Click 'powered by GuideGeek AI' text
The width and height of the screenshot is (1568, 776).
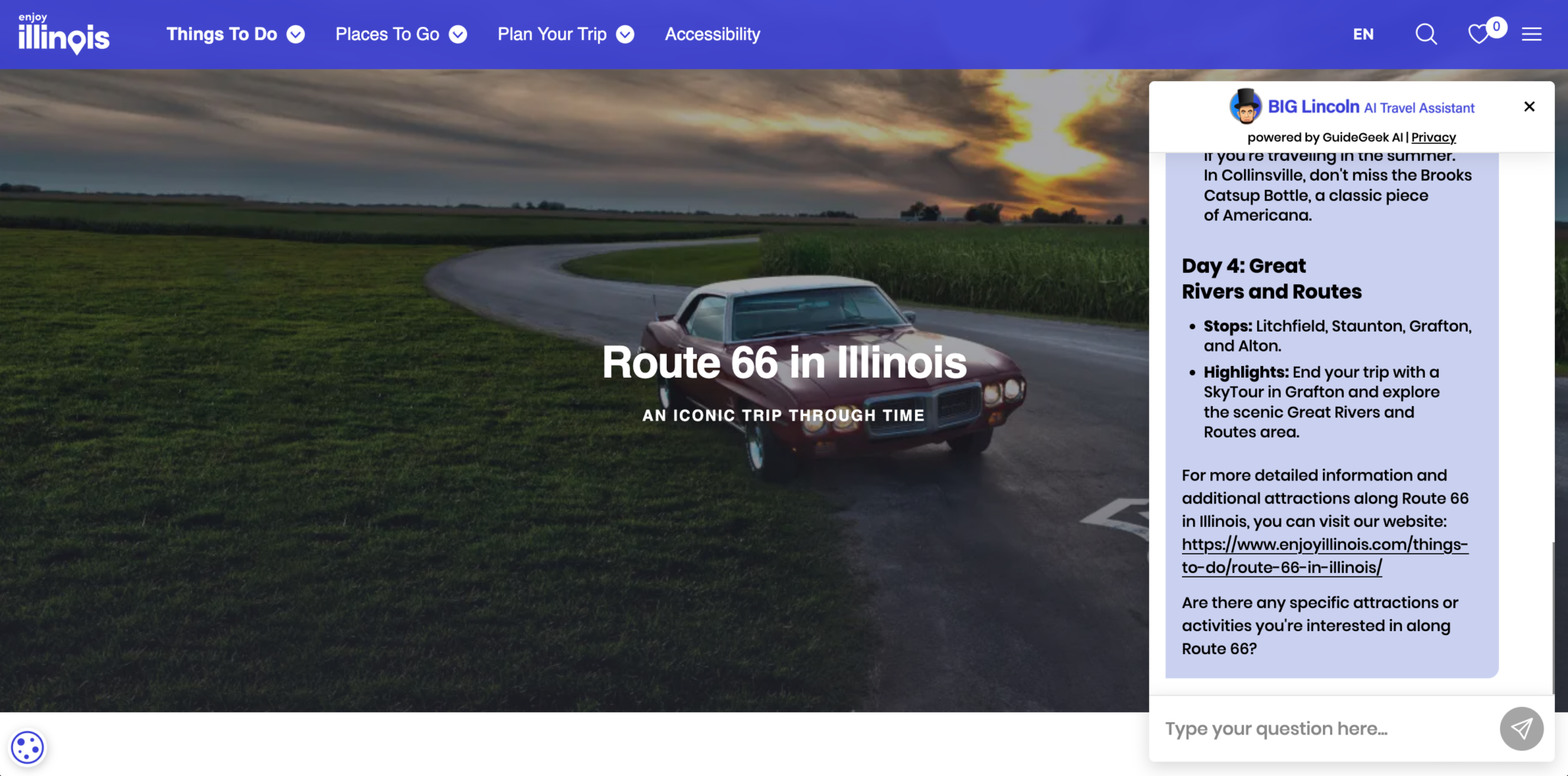click(x=1325, y=137)
